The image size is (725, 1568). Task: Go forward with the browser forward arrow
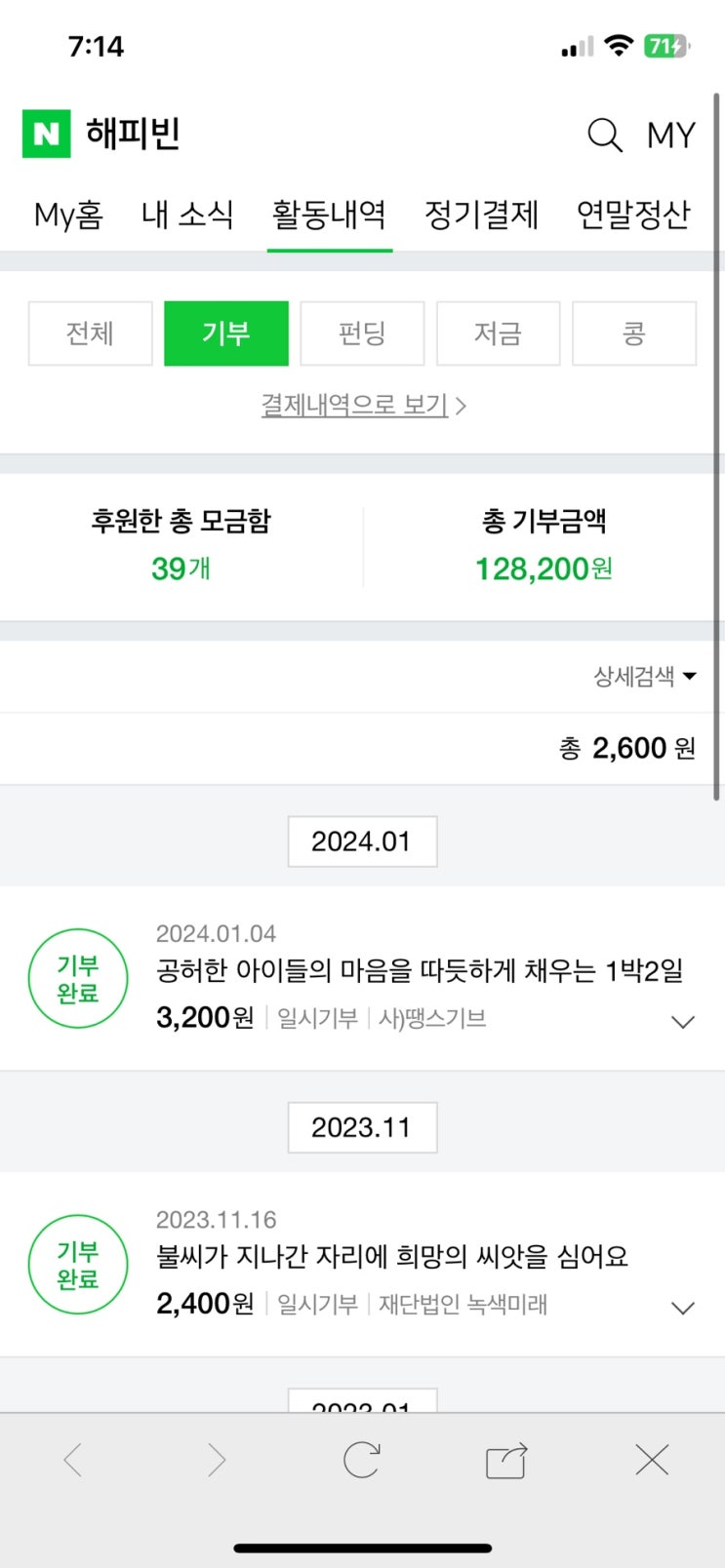pos(217,1460)
